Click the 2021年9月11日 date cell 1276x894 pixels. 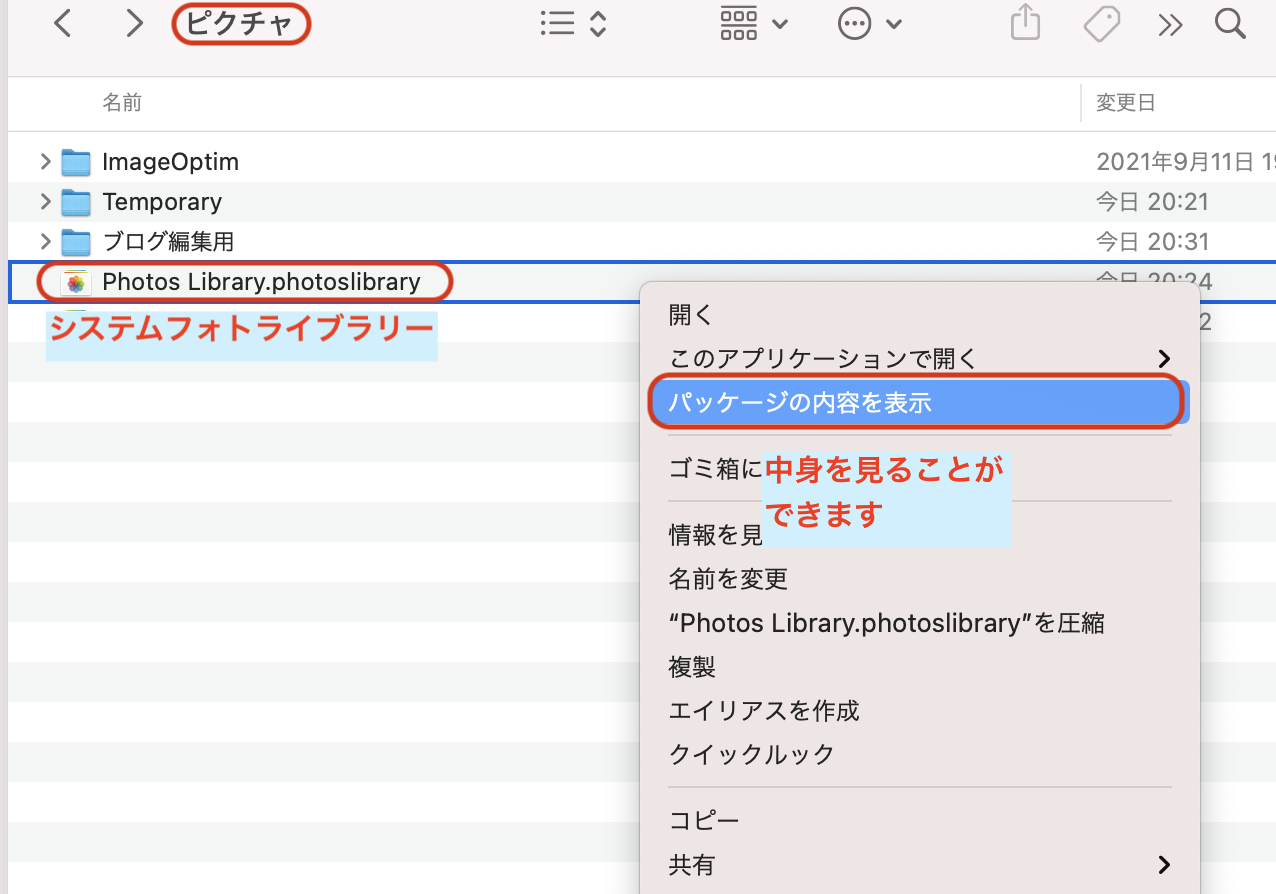[1186, 162]
